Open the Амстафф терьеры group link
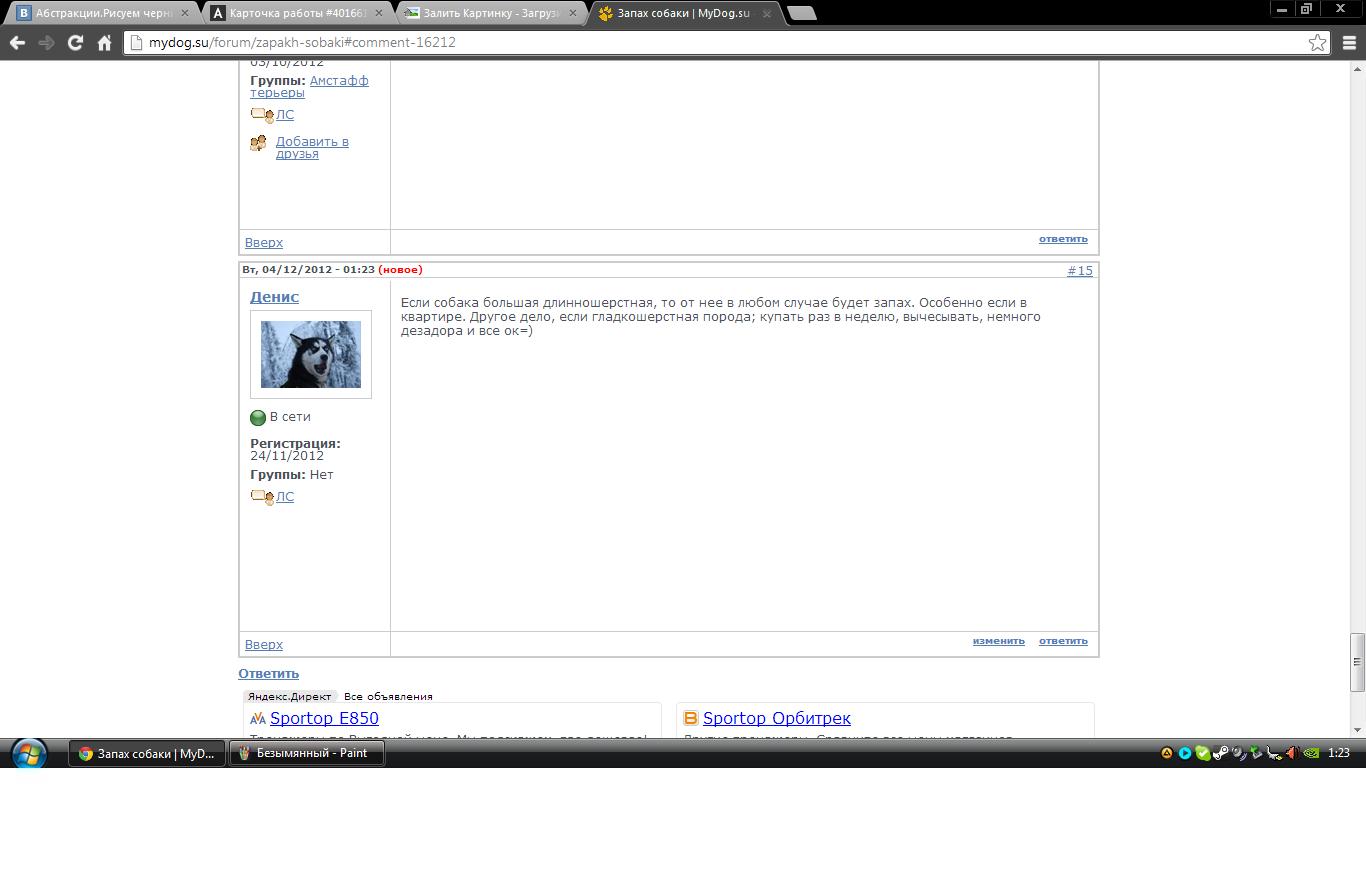 [309, 86]
